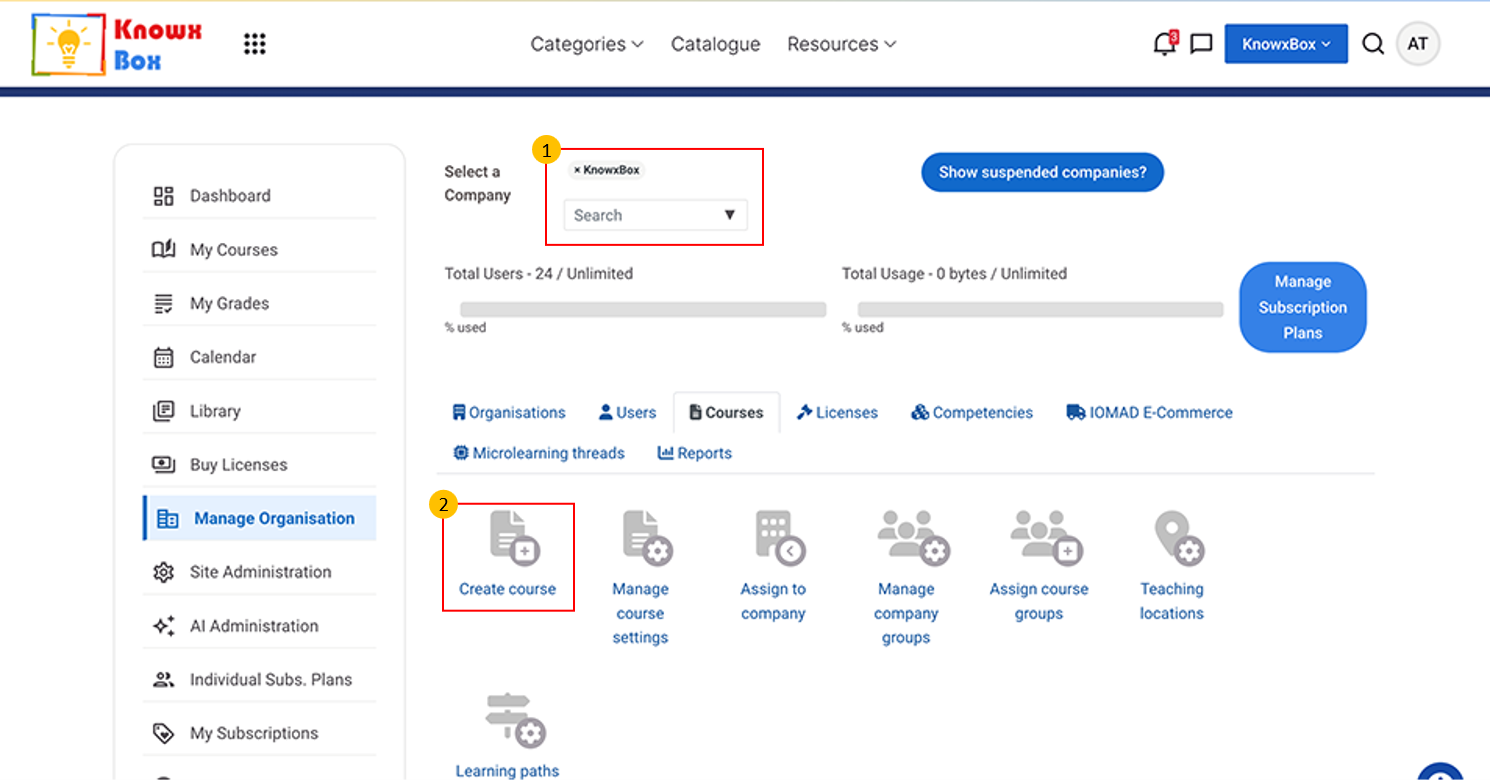Click Manage Subscription Plans button
The height and width of the screenshot is (780, 1490).
1303,307
